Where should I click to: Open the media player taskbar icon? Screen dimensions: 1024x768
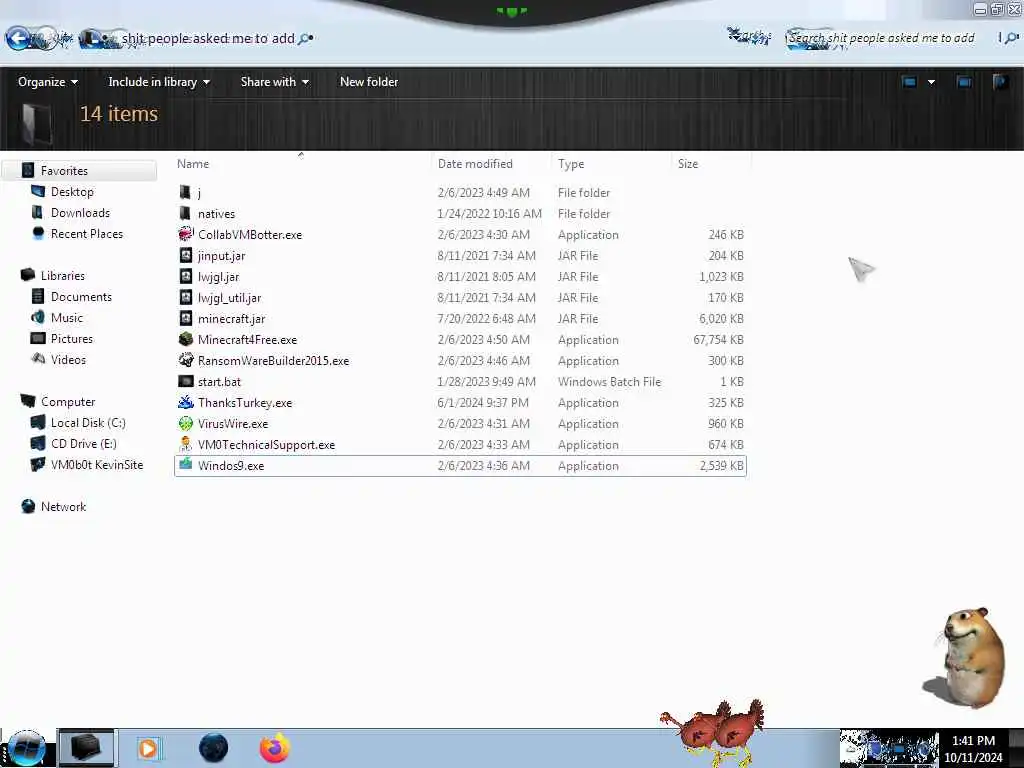148,748
